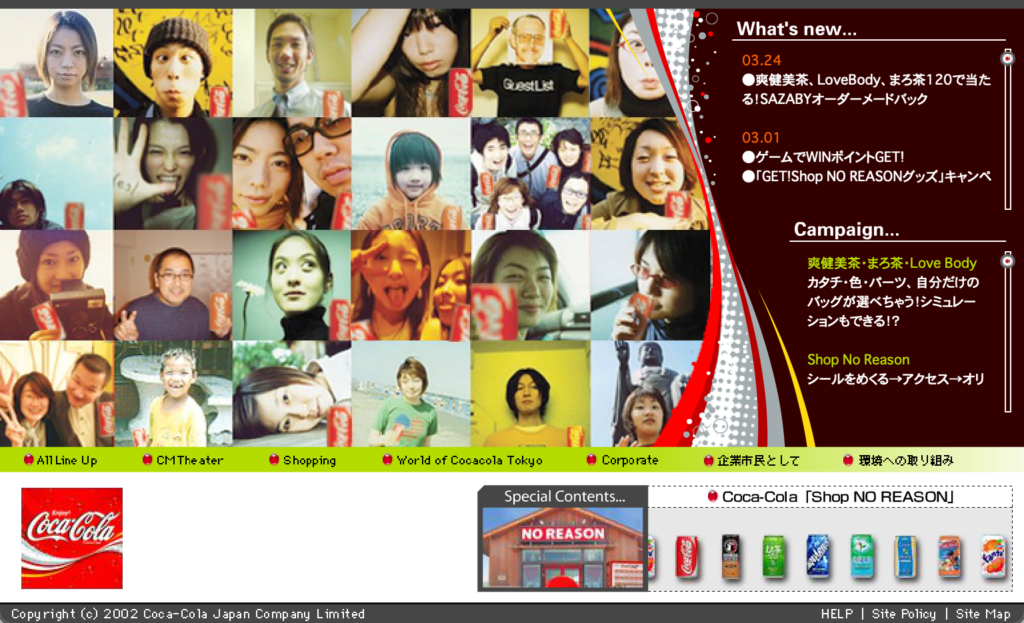
Task: Open the HELP link in footer
Action: point(836,614)
